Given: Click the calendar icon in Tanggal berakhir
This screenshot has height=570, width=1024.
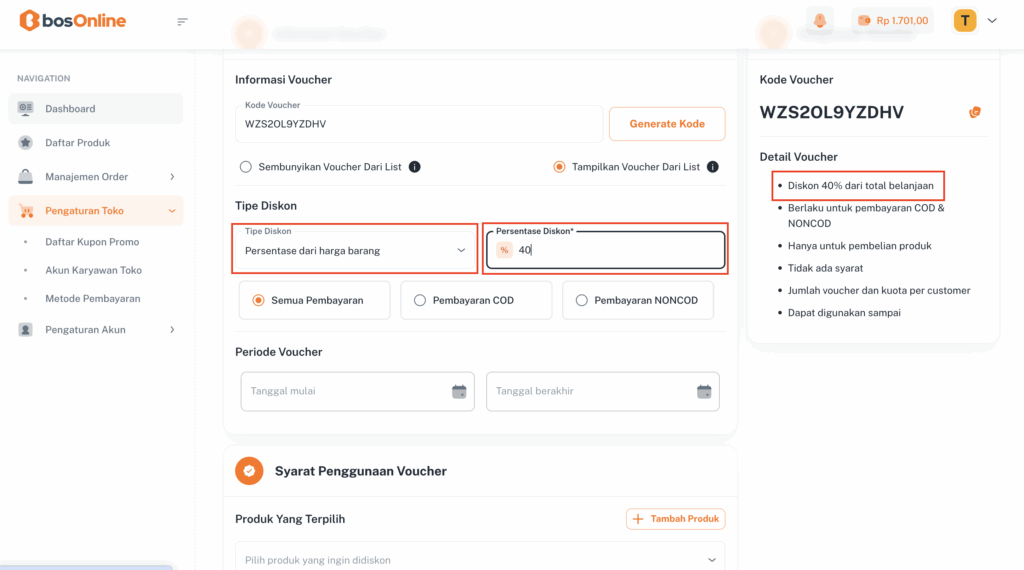Looking at the screenshot, I should click(704, 391).
